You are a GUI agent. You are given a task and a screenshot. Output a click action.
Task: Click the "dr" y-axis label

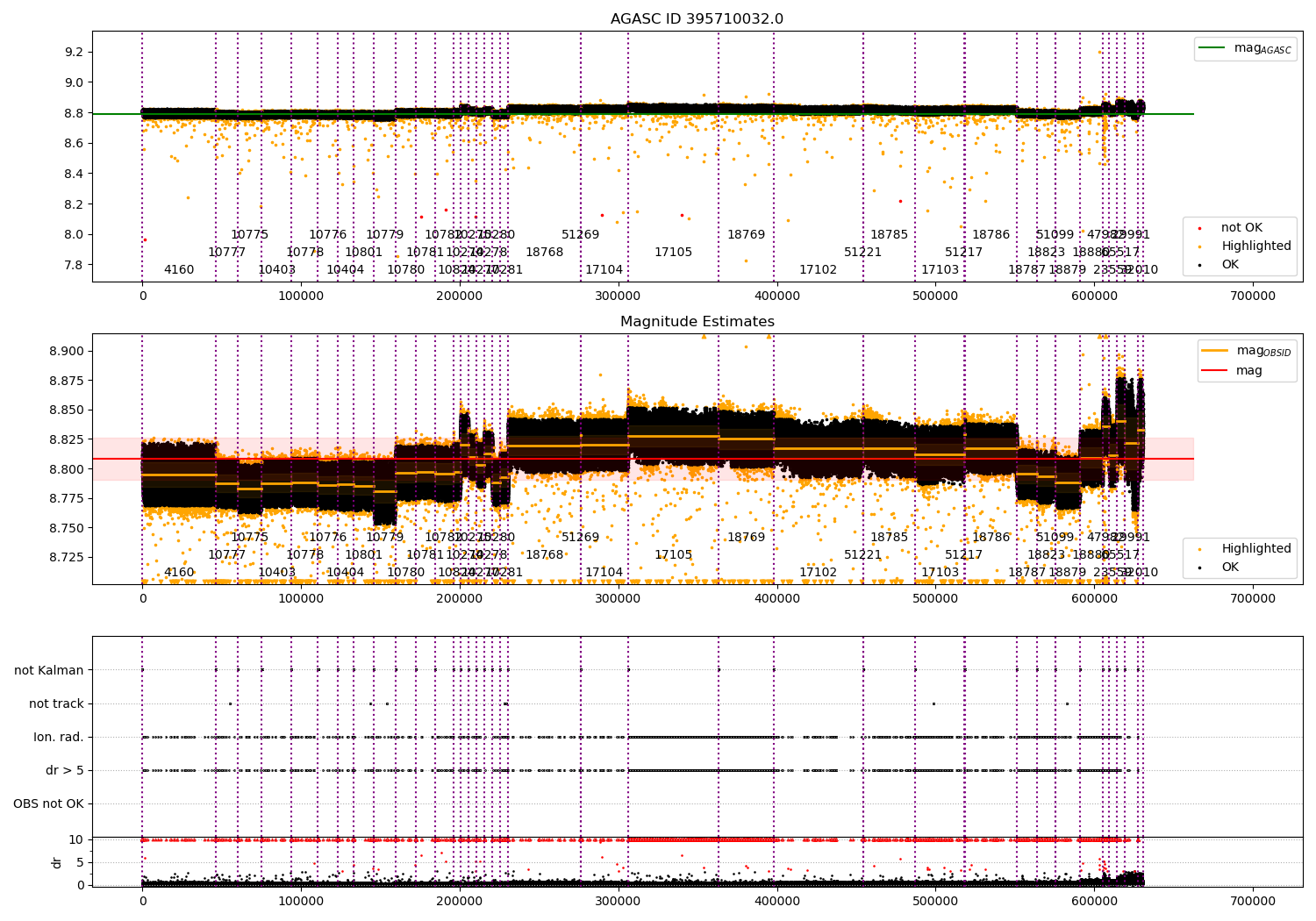pyautogui.click(x=57, y=862)
